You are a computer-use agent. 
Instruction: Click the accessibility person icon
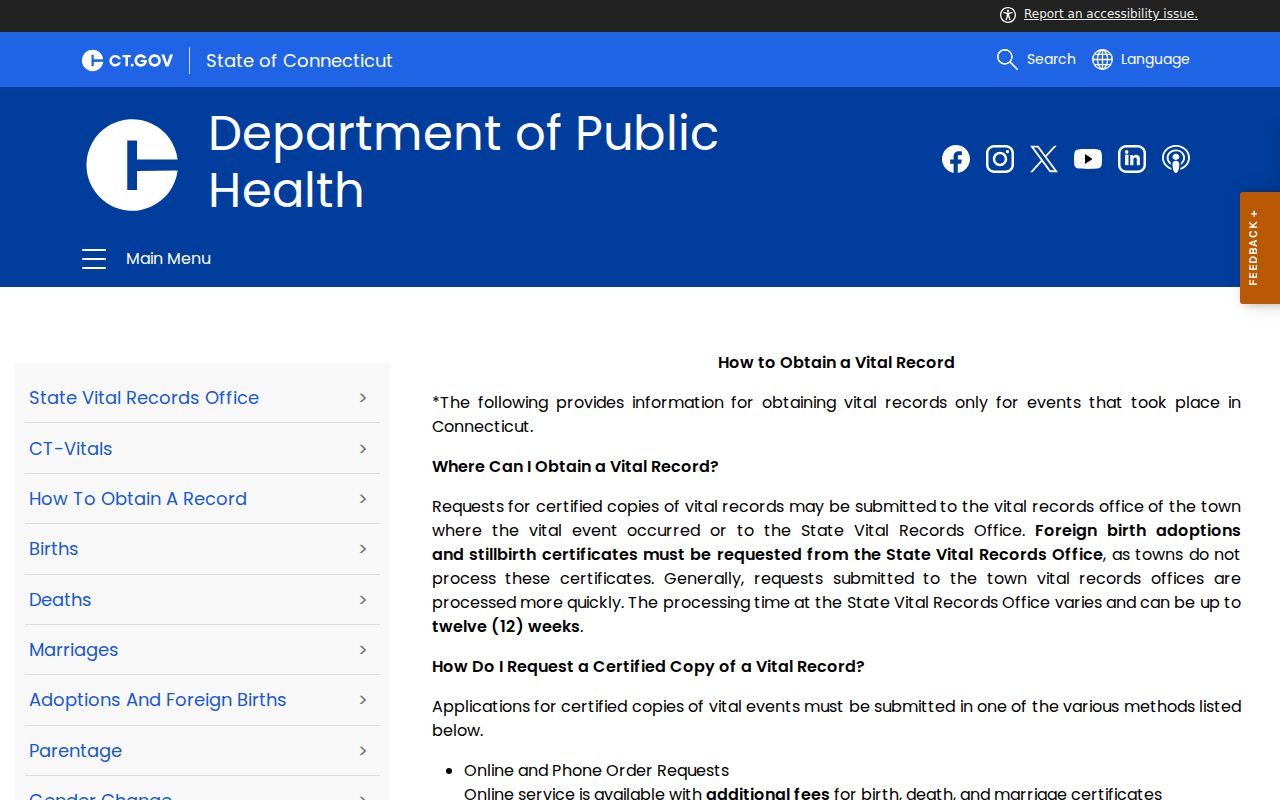coord(1008,14)
